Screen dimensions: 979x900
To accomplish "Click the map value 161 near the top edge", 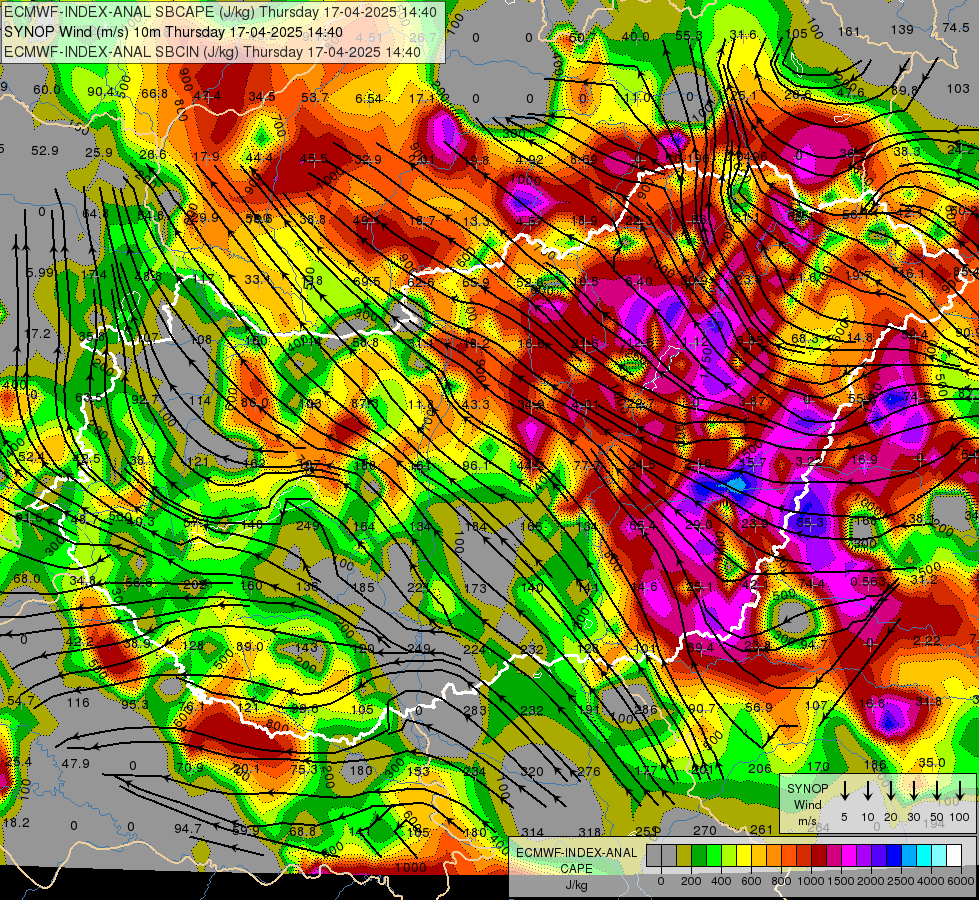I will (849, 31).
